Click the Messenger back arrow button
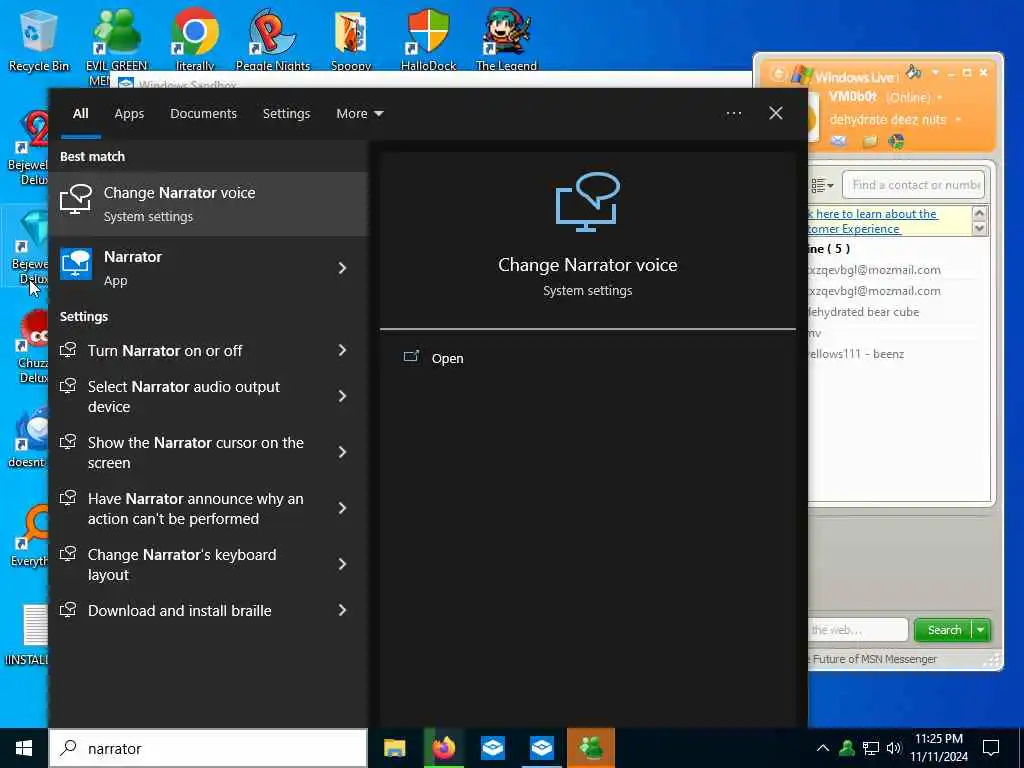 tap(778, 74)
